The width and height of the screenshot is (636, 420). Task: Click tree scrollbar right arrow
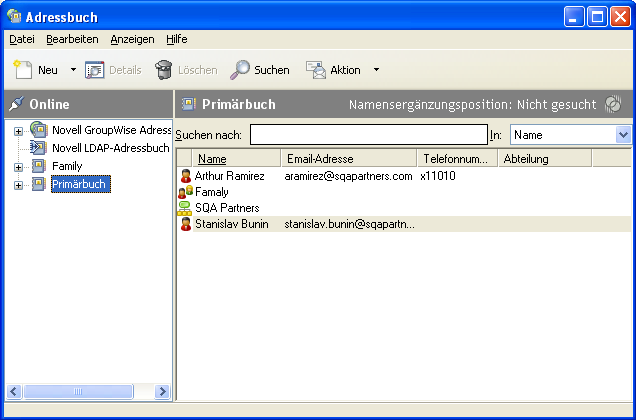click(162, 392)
